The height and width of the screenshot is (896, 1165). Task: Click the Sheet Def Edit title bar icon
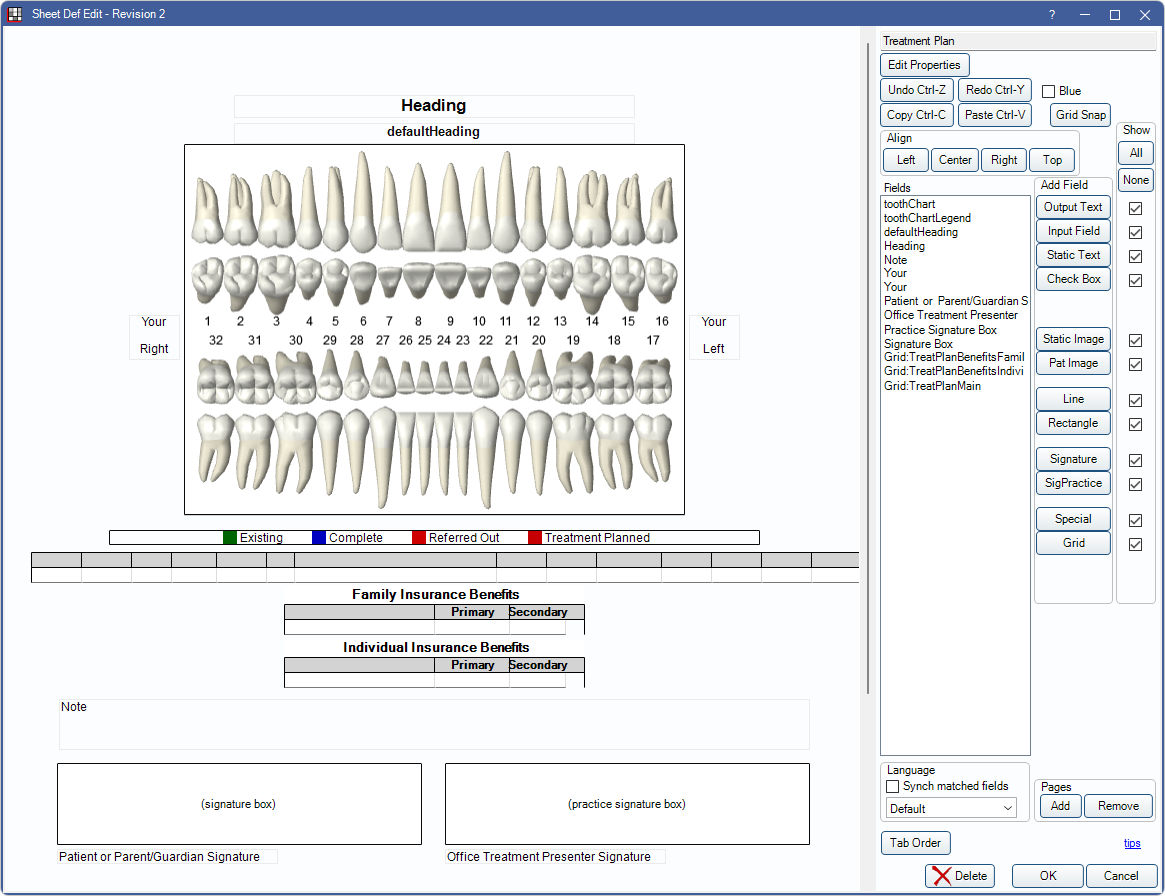pyautogui.click(x=14, y=14)
